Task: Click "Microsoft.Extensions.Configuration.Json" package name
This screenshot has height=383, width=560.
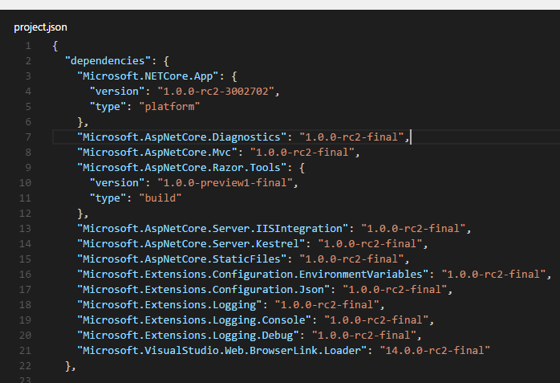Action: coord(204,289)
